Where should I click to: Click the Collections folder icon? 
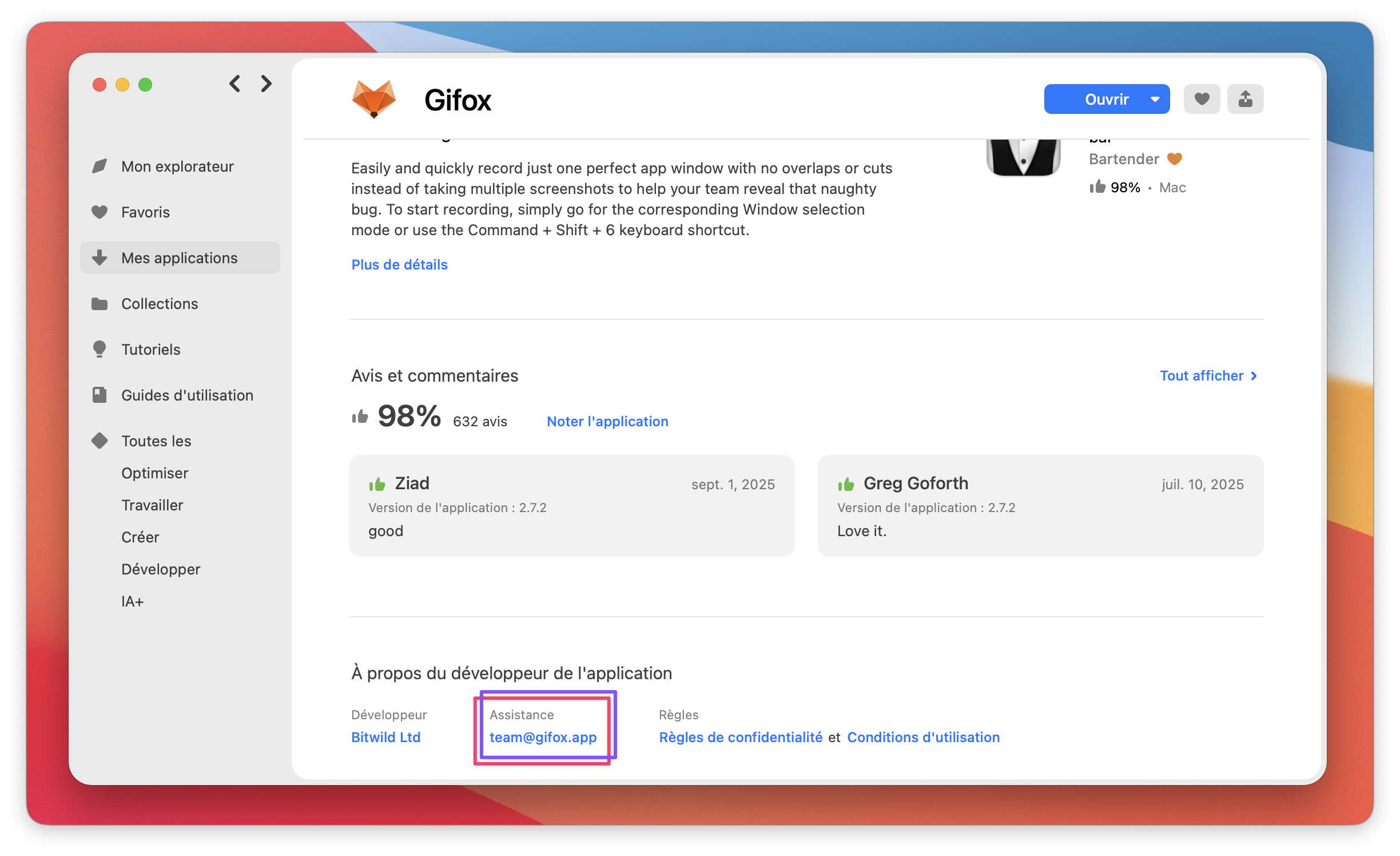(x=100, y=304)
